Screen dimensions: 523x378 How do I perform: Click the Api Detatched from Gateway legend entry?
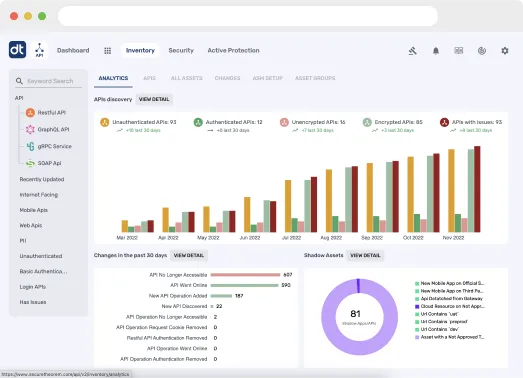pyautogui.click(x=449, y=299)
